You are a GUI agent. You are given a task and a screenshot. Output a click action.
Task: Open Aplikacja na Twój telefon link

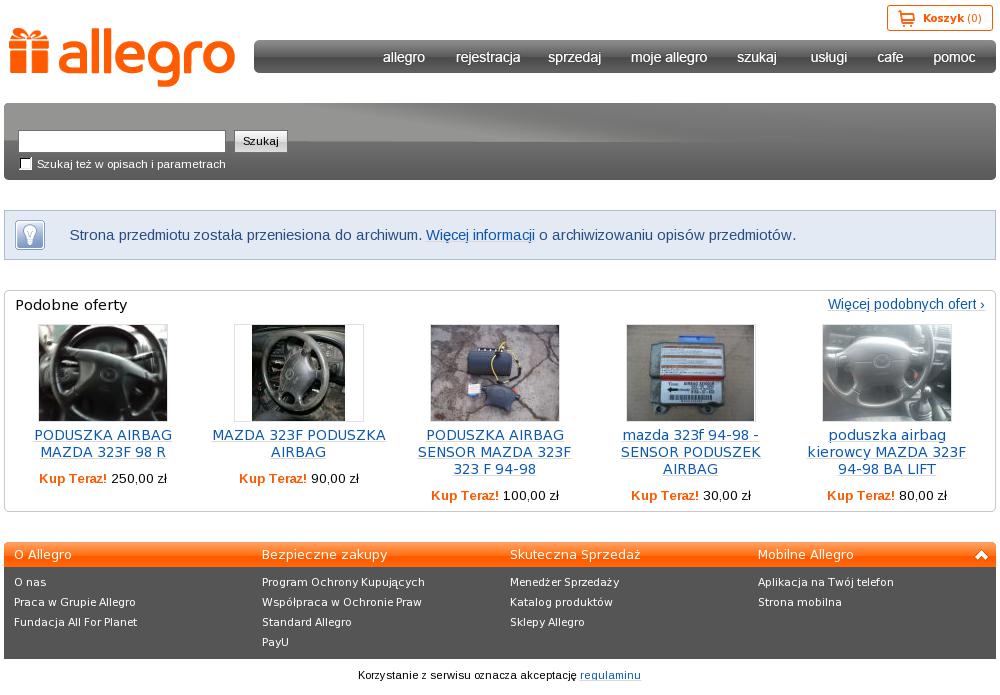[x=826, y=582]
